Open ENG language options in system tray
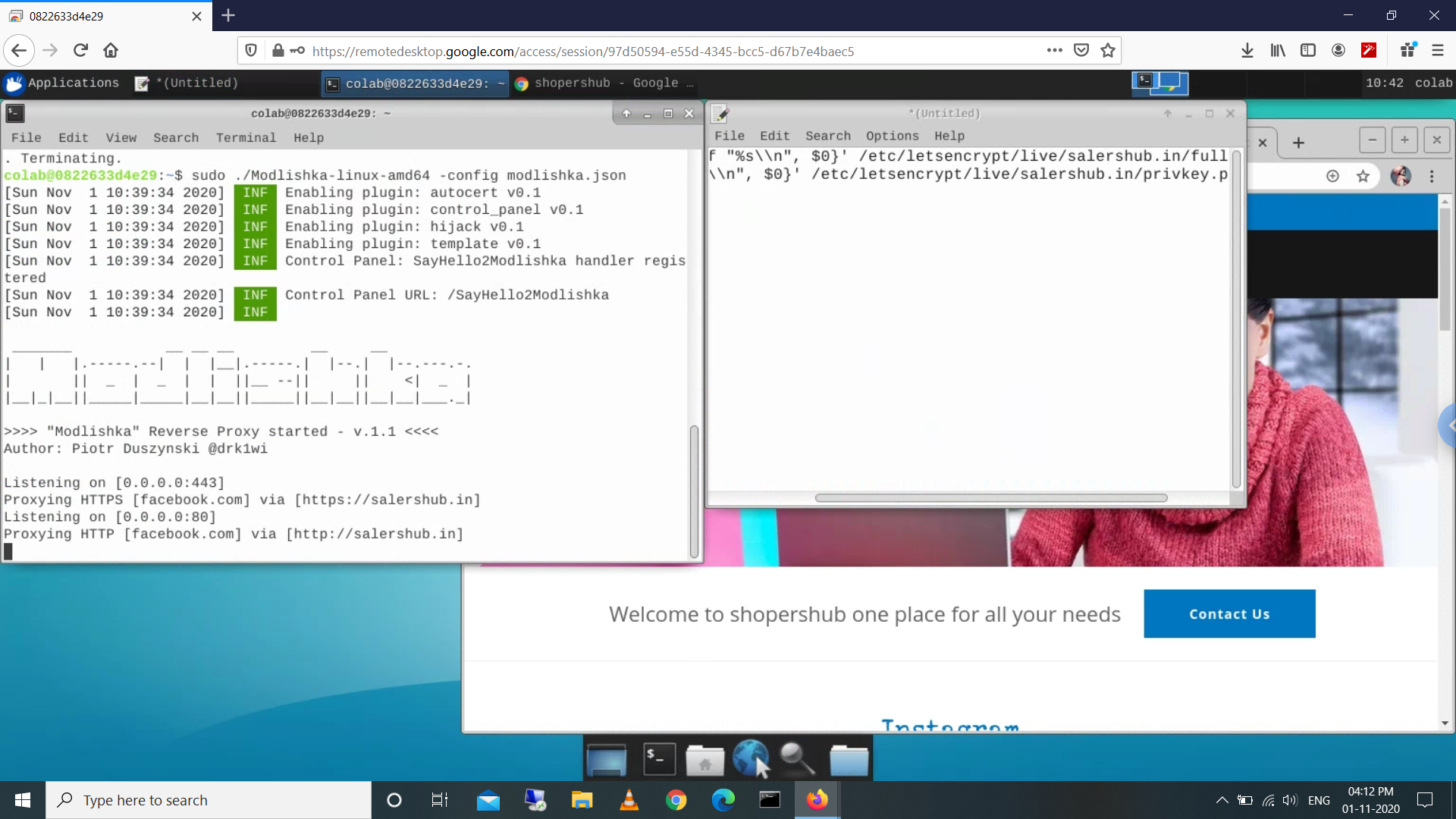Viewport: 1456px width, 819px height. [x=1319, y=800]
